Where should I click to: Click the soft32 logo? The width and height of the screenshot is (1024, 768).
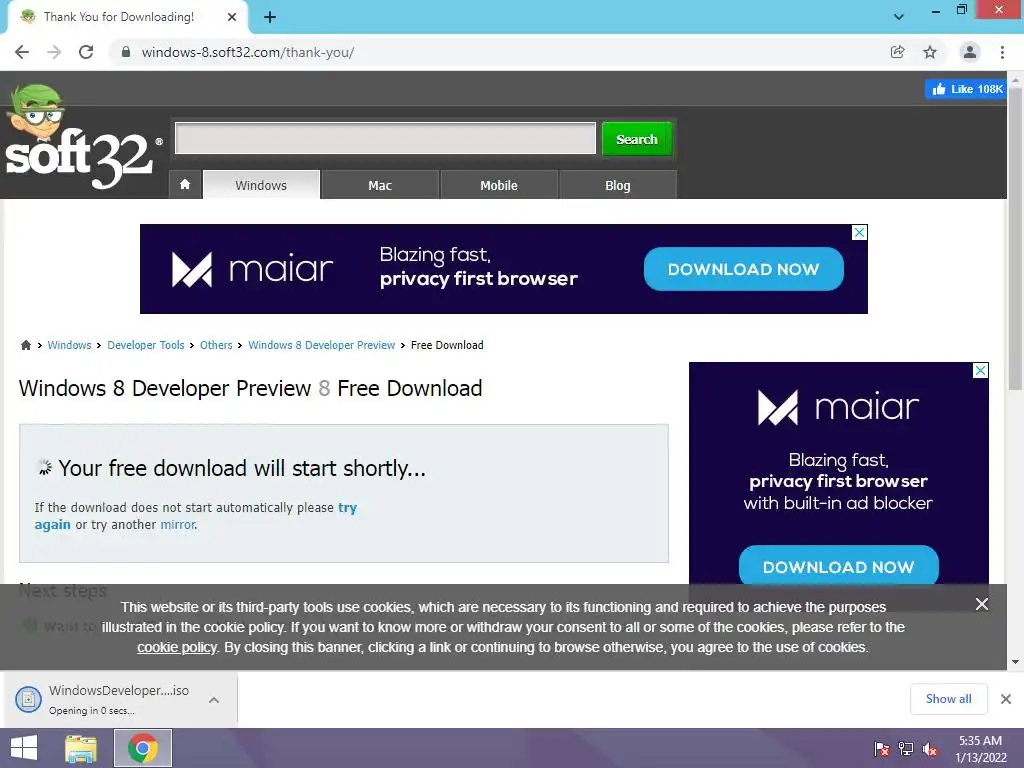82,138
